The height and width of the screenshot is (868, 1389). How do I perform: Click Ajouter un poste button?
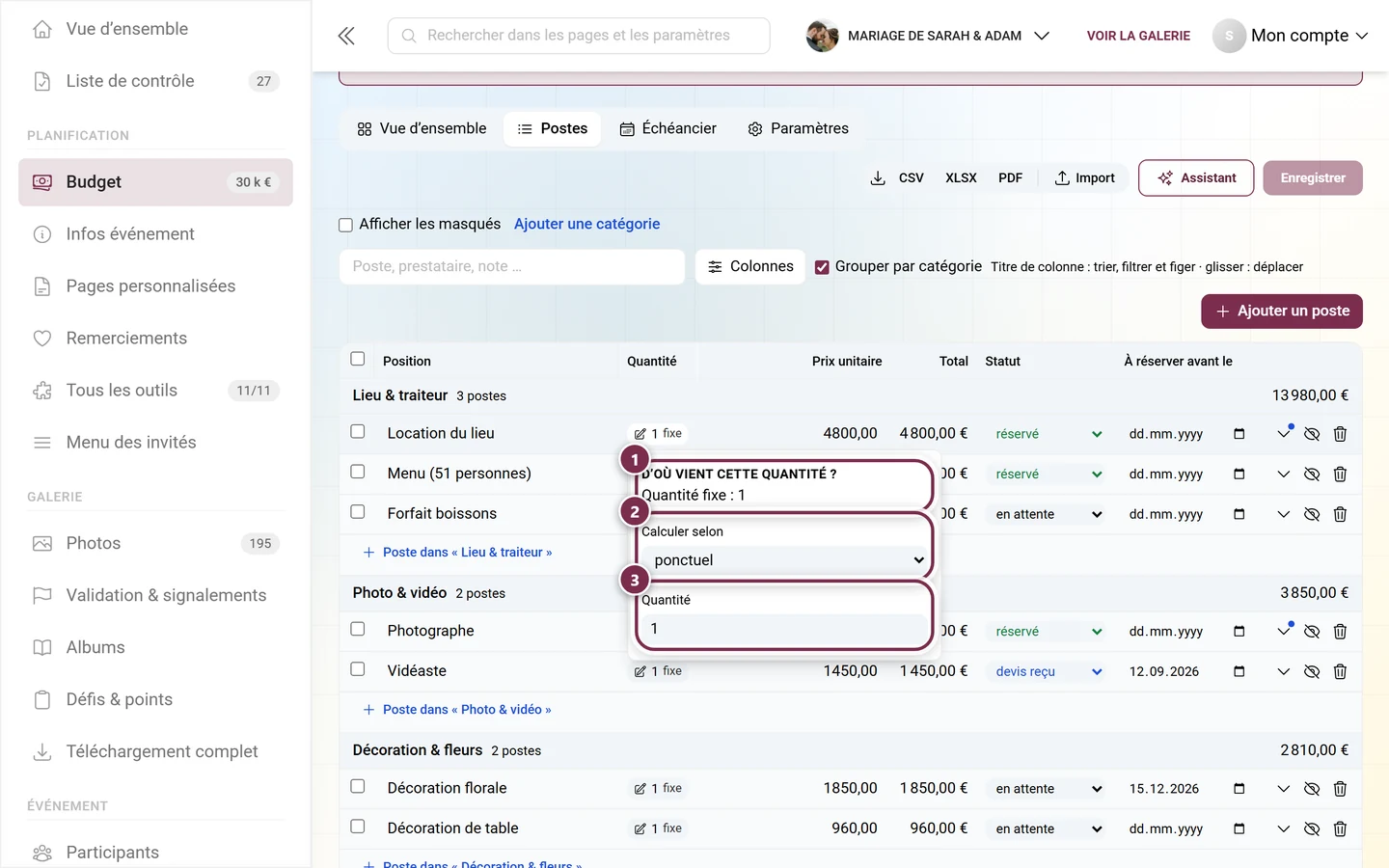[1282, 312]
